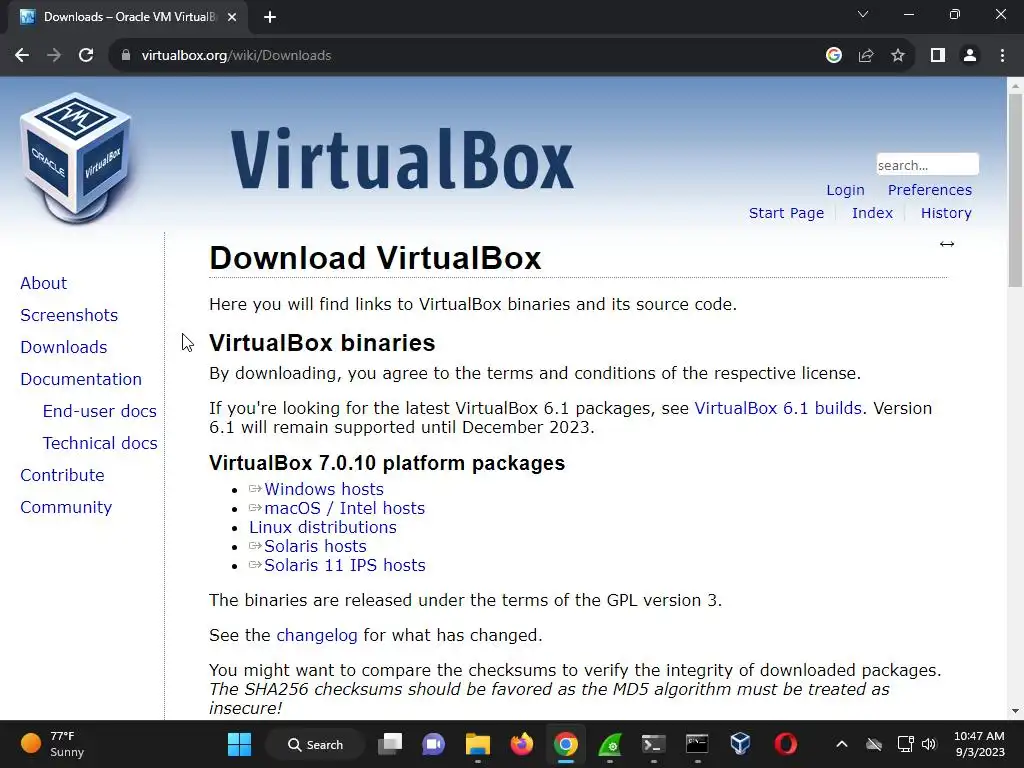Click the VirtualBox cube logo
Viewport: 1024px width, 768px height.
(x=76, y=158)
